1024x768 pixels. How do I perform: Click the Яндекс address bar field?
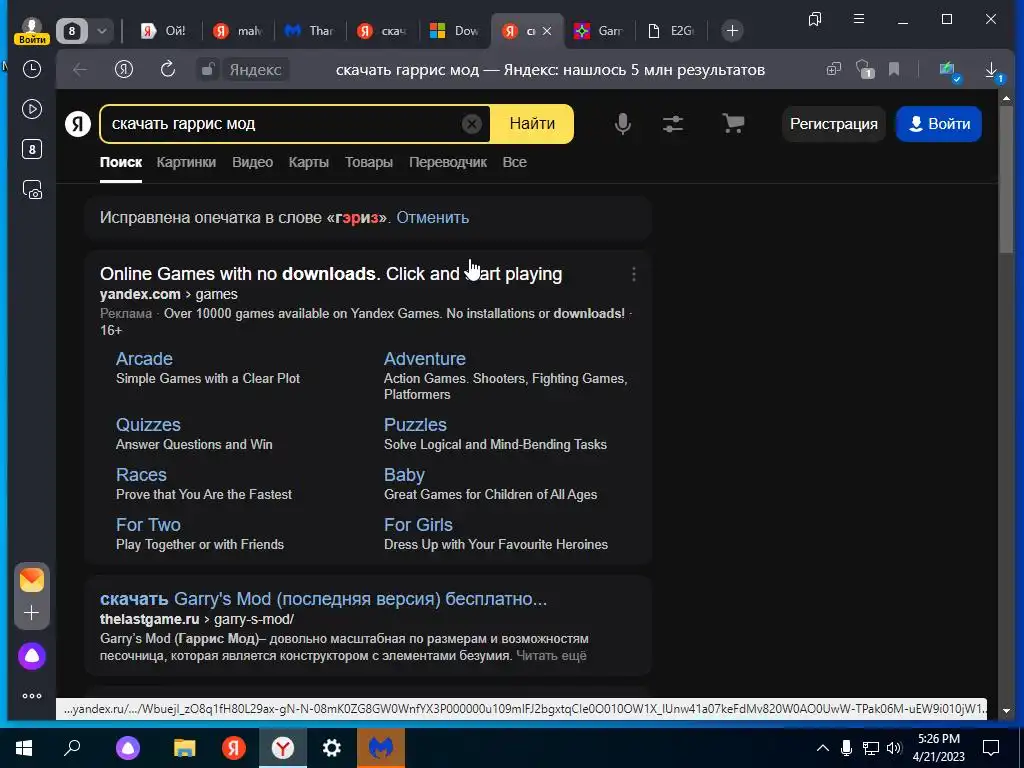pyautogui.click(x=255, y=69)
